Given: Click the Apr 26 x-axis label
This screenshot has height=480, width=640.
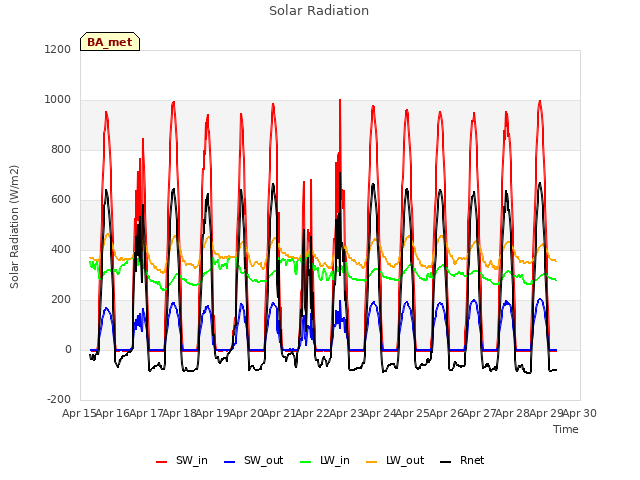Looking at the screenshot, I should tap(446, 413).
